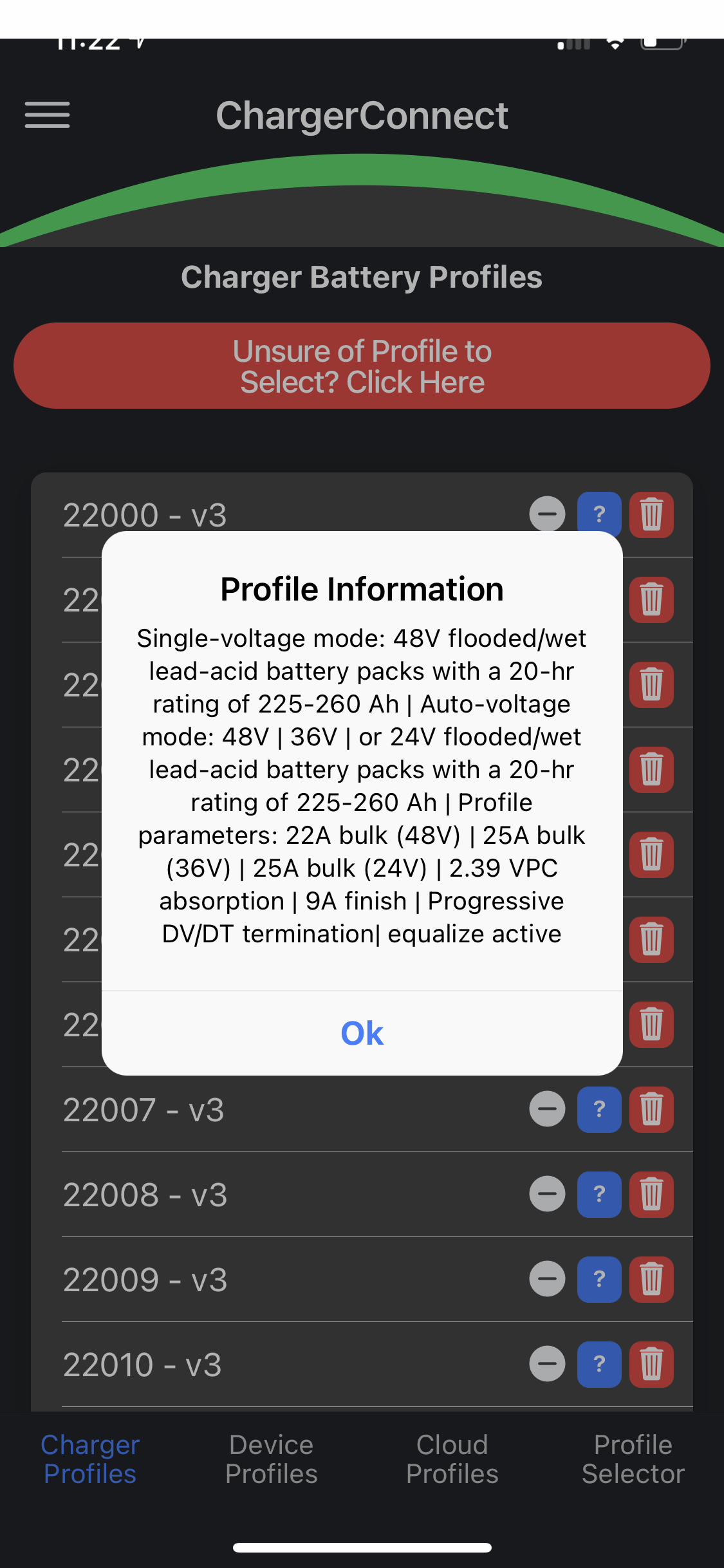Screen dimensions: 724x1568
Task: Show info for profile 22007 - v3
Action: coord(599,1109)
